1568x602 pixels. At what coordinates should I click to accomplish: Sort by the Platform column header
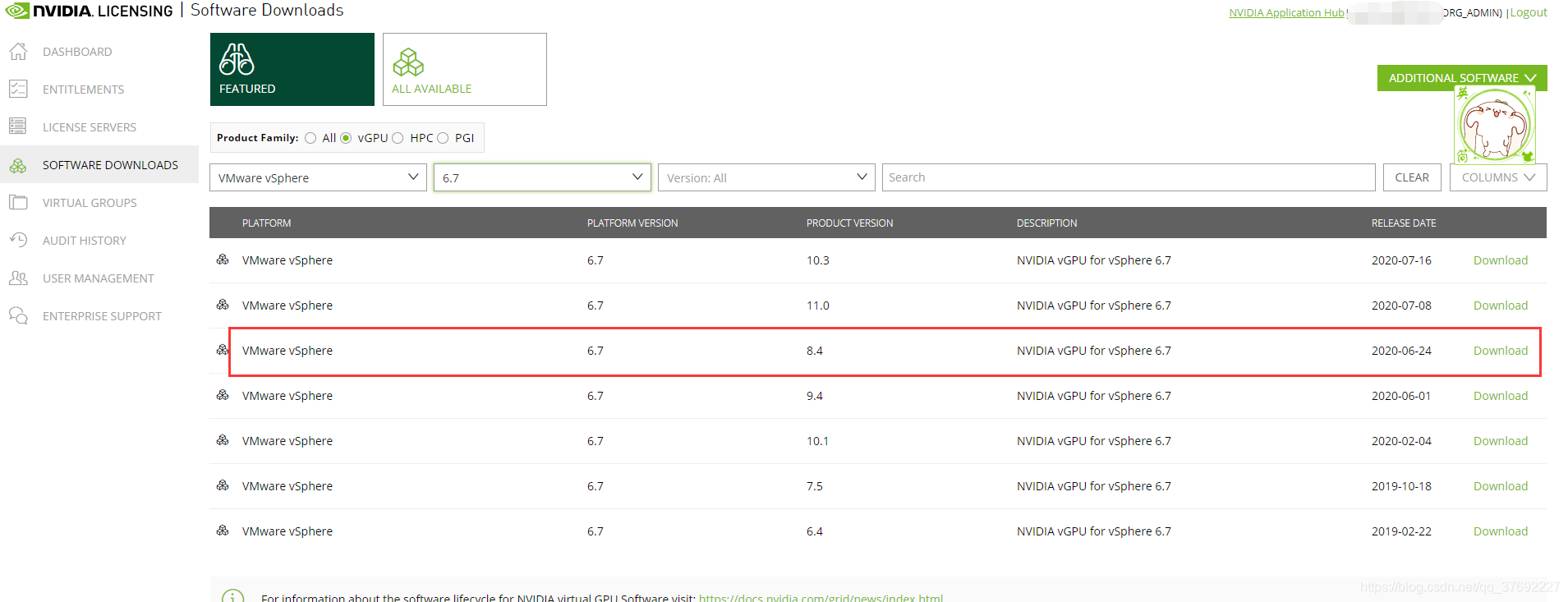[266, 223]
